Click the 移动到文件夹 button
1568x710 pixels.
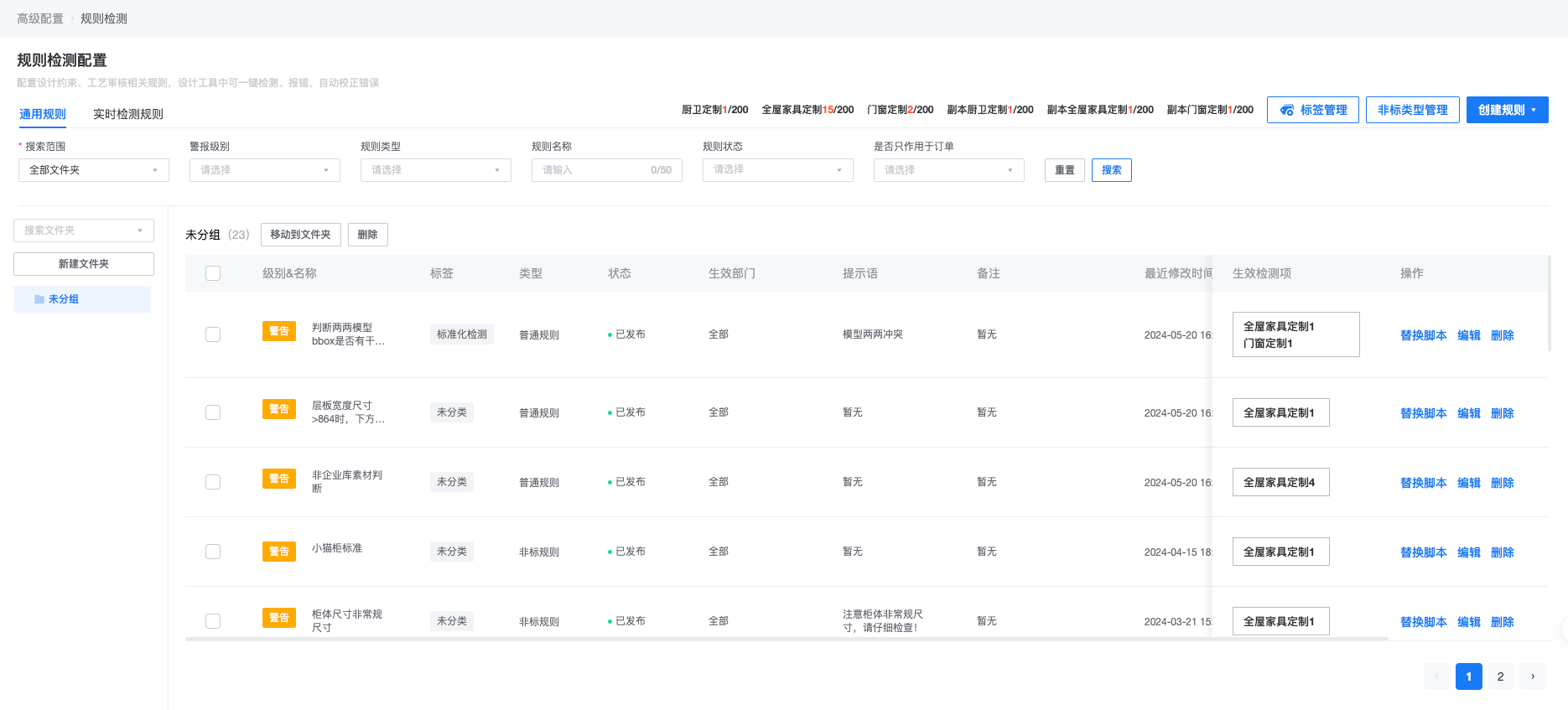point(301,235)
